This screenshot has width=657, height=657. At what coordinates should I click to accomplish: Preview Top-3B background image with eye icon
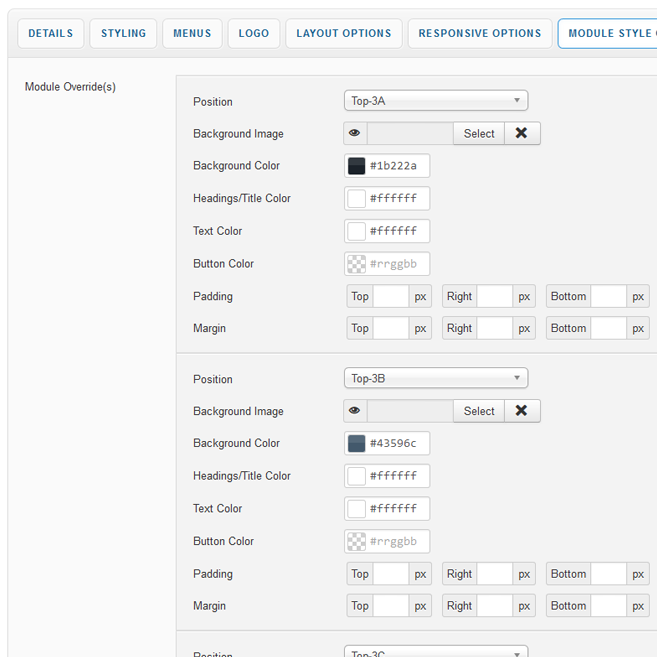355,411
